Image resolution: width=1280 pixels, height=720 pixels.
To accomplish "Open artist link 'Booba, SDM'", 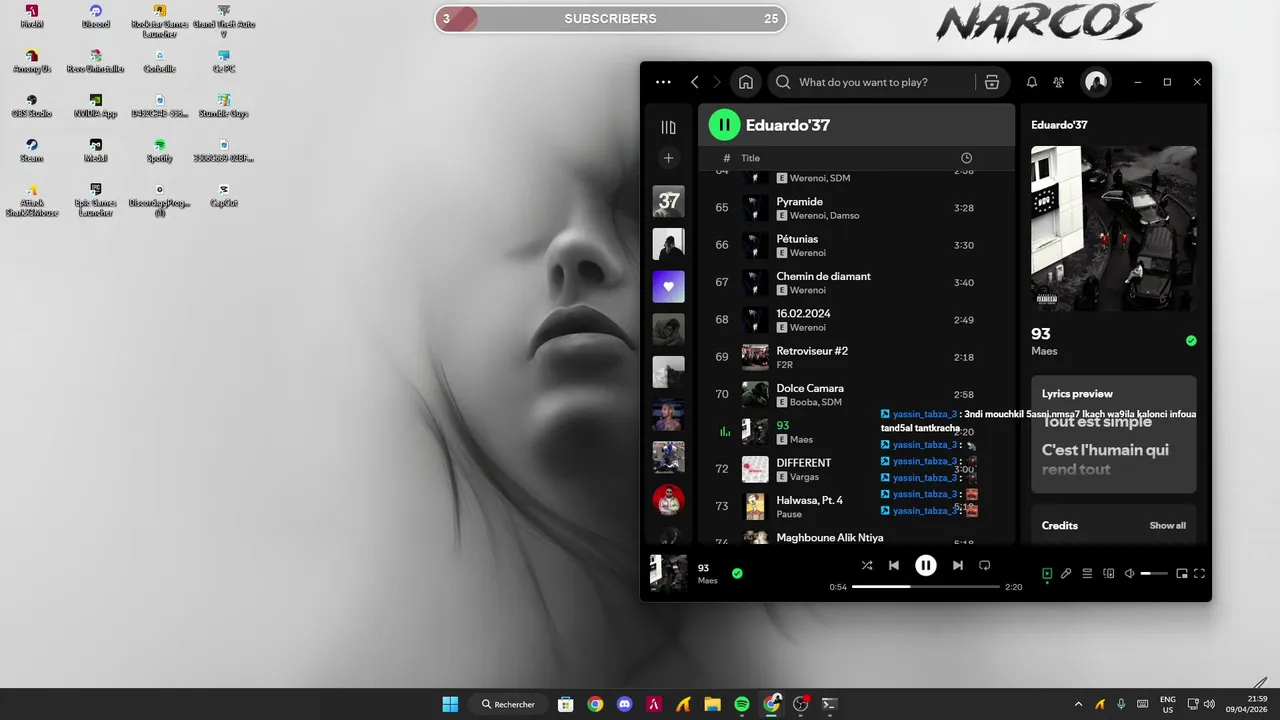I will [x=816, y=402].
